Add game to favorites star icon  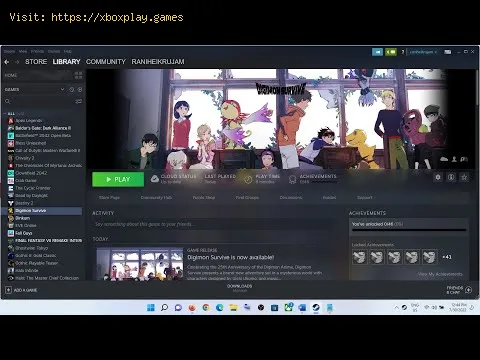pyautogui.click(x=464, y=177)
